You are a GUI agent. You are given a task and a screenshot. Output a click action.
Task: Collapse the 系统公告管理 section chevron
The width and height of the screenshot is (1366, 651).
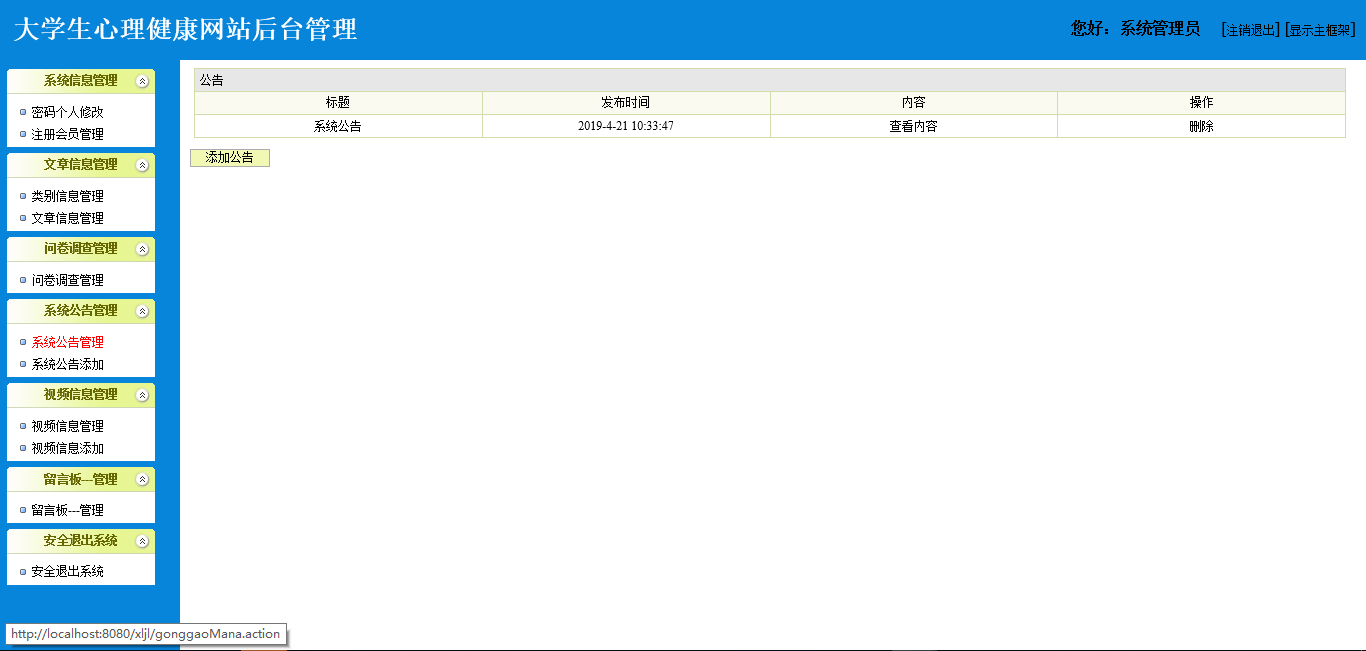pos(142,311)
